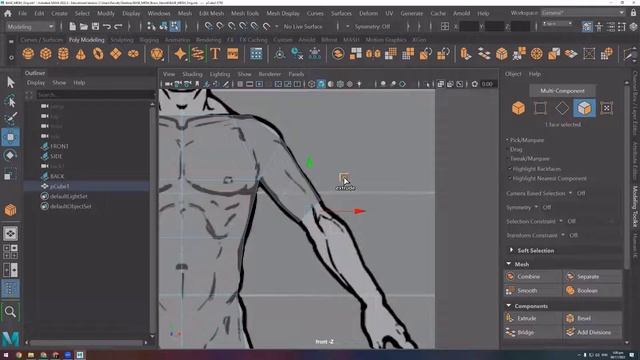Toggle the Highlight Backfaces checkbox
Image resolution: width=640 pixels, height=360 pixels.
510,169
